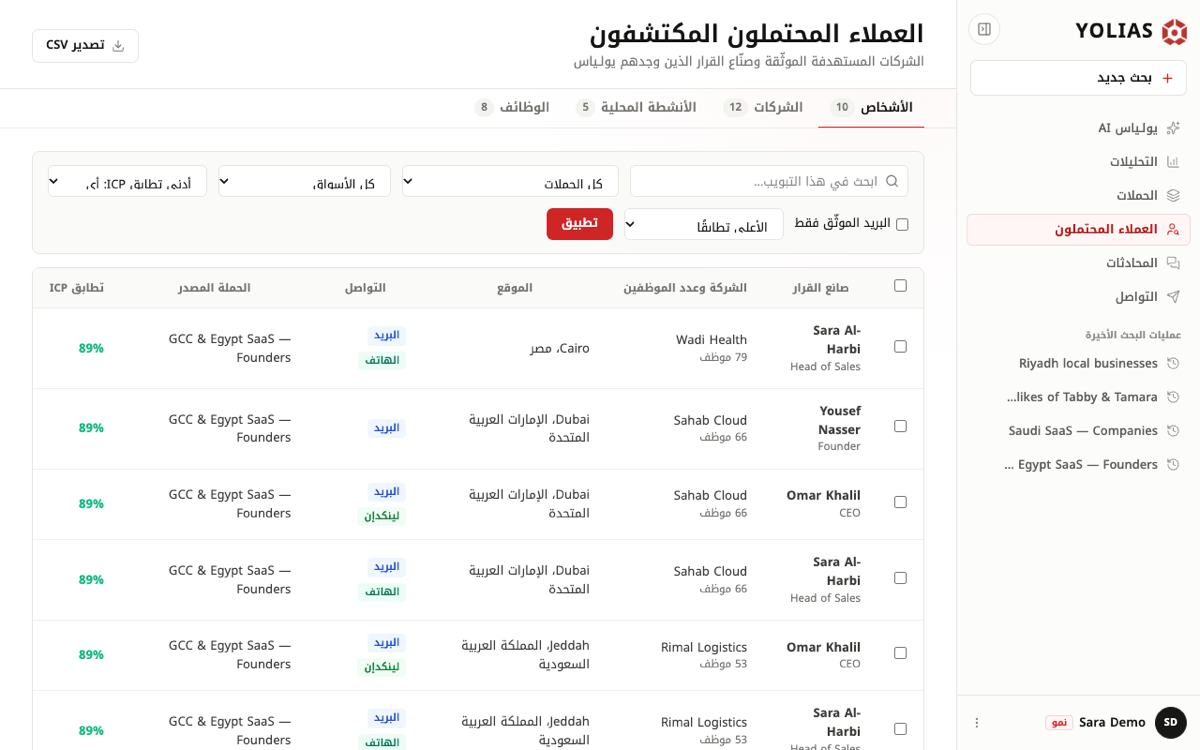Click لينكدإن badge in Omar Khalil Rimal Logistics row
The image size is (1200, 750).
[382, 667]
